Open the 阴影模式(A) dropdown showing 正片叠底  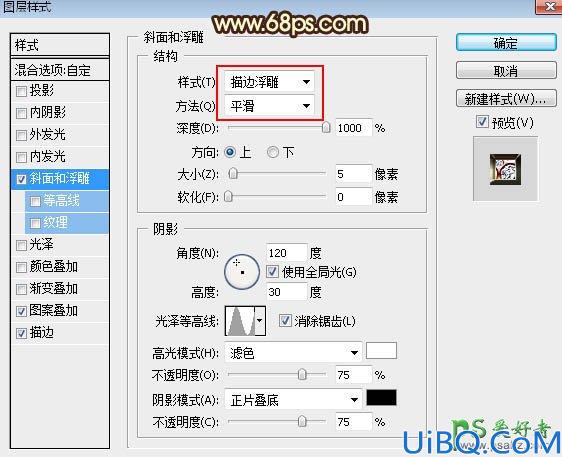pos(293,400)
